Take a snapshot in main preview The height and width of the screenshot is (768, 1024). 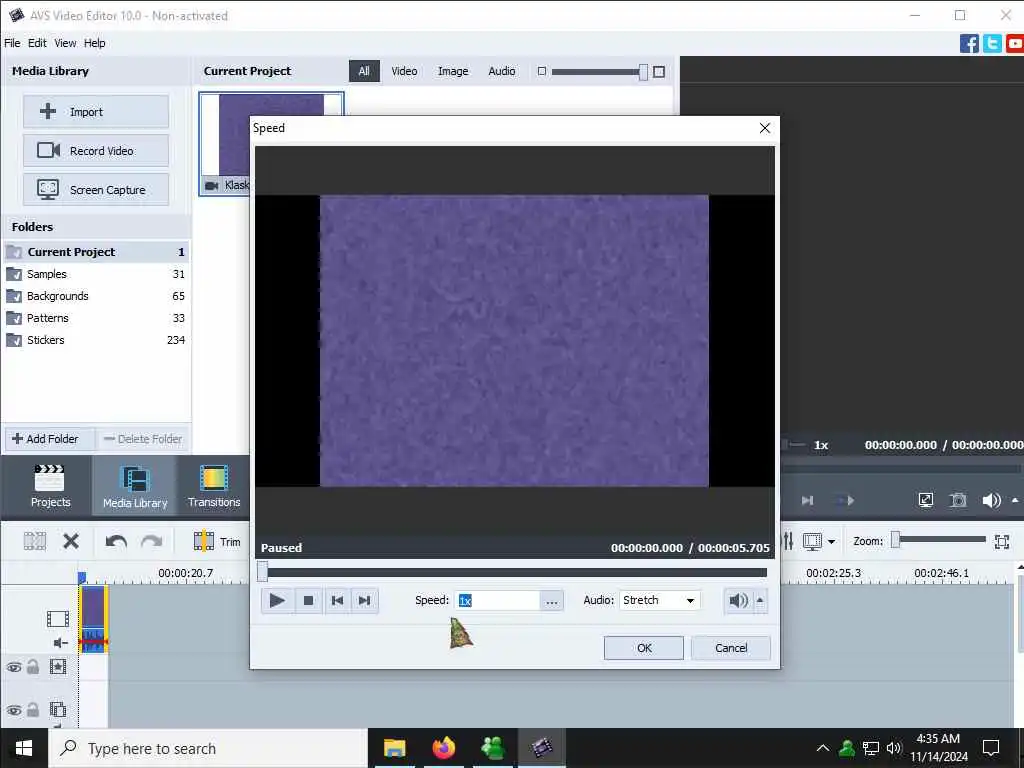pyautogui.click(x=958, y=501)
